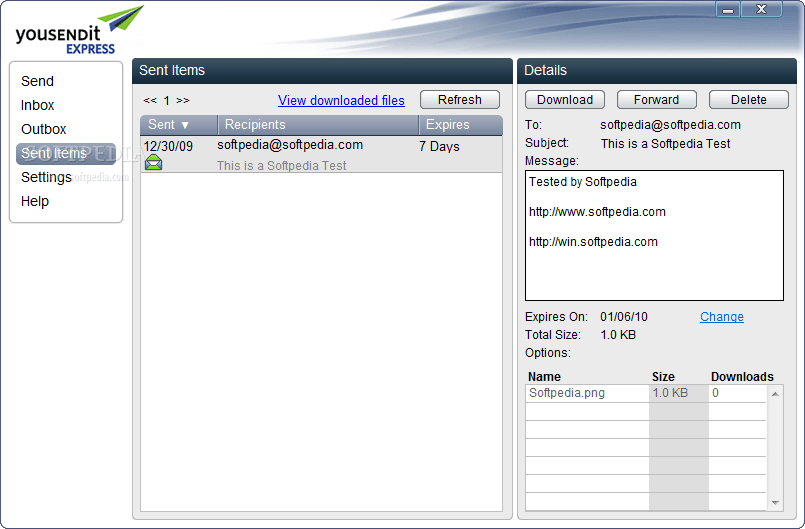Viewport: 805px width, 529px height.
Task: Open Settings from the sidebar
Action: 46,177
